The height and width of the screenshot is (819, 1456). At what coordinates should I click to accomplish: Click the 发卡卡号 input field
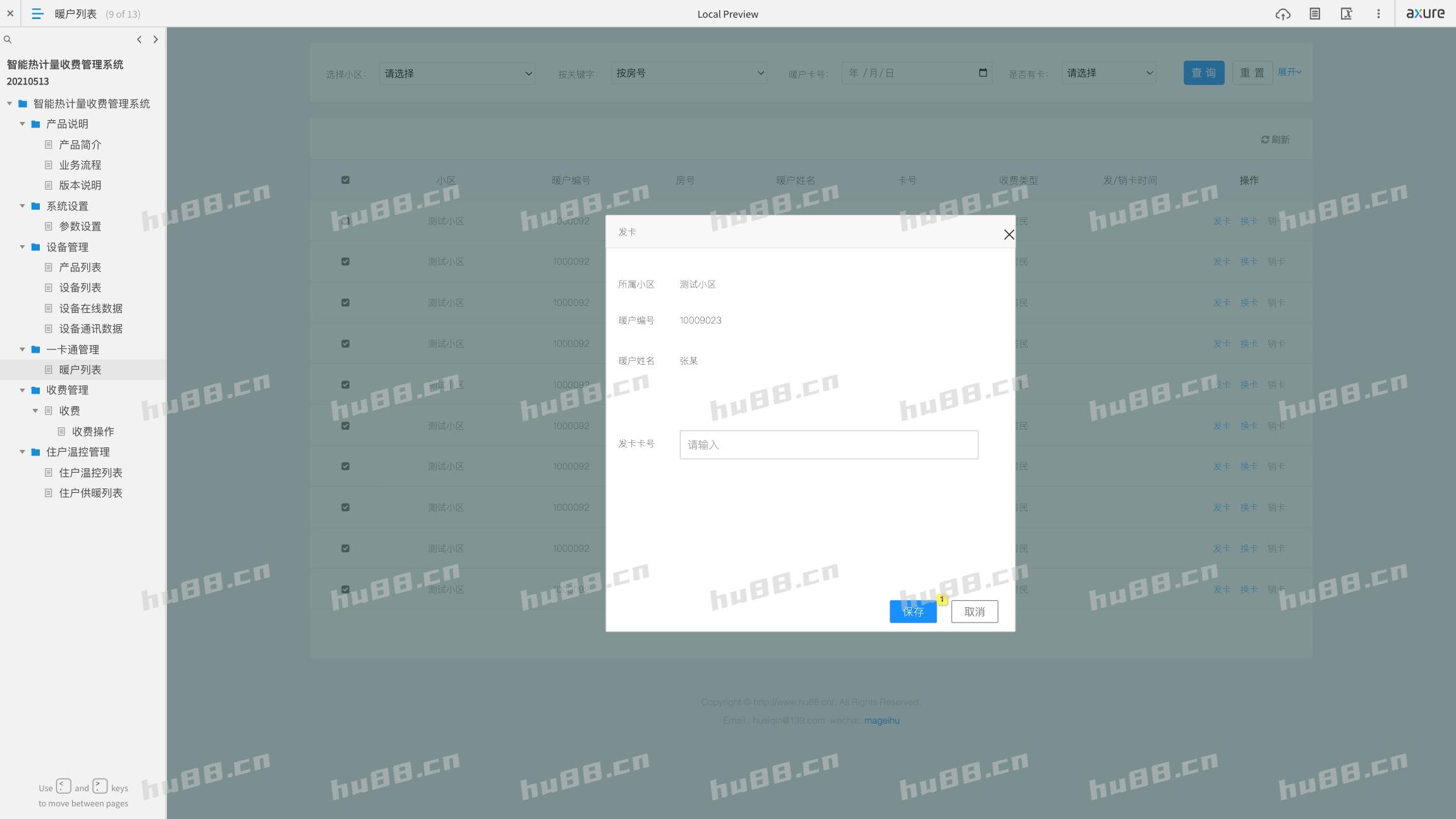(x=828, y=445)
